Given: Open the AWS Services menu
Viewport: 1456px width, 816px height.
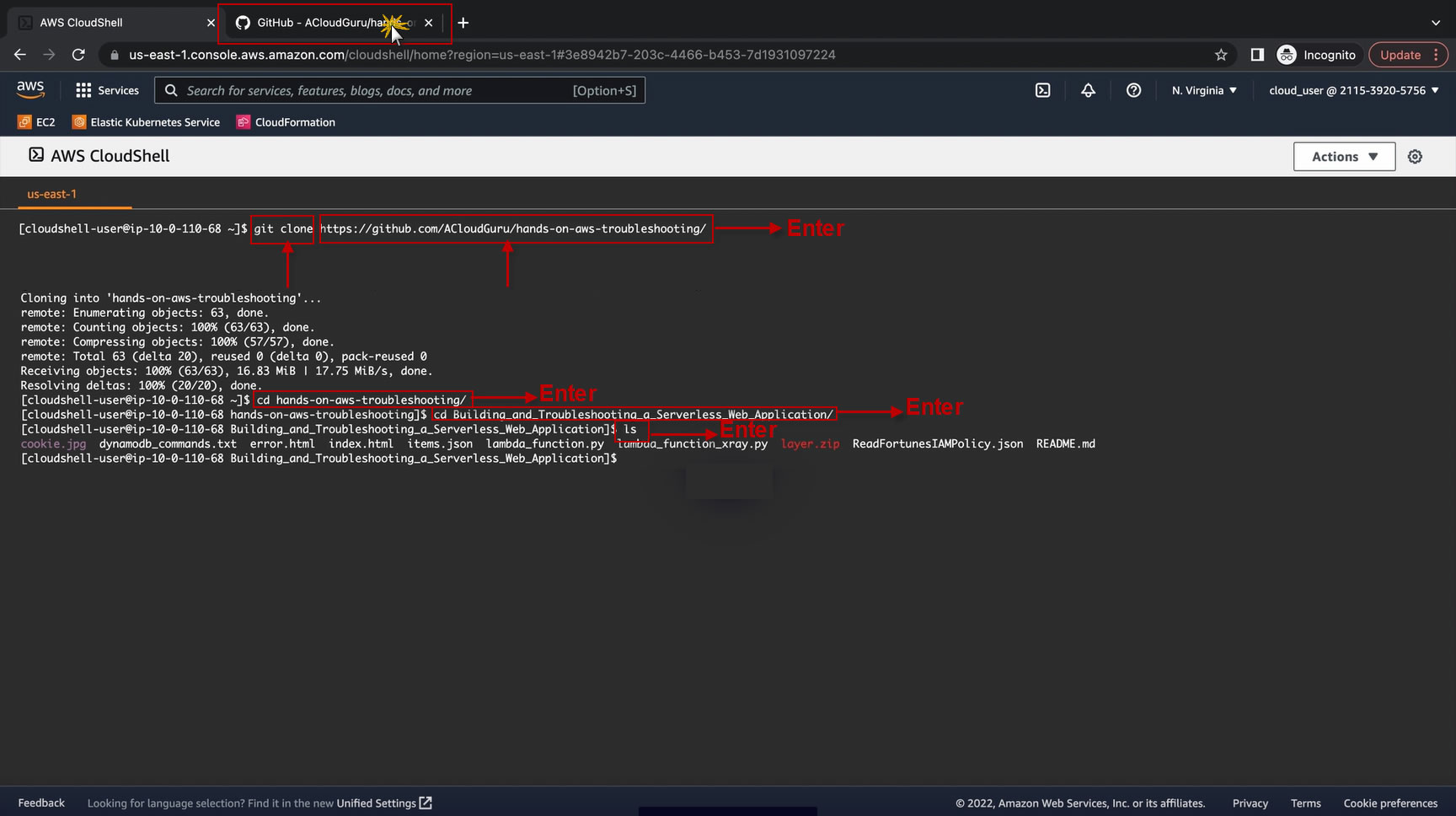Looking at the screenshot, I should pos(107,90).
